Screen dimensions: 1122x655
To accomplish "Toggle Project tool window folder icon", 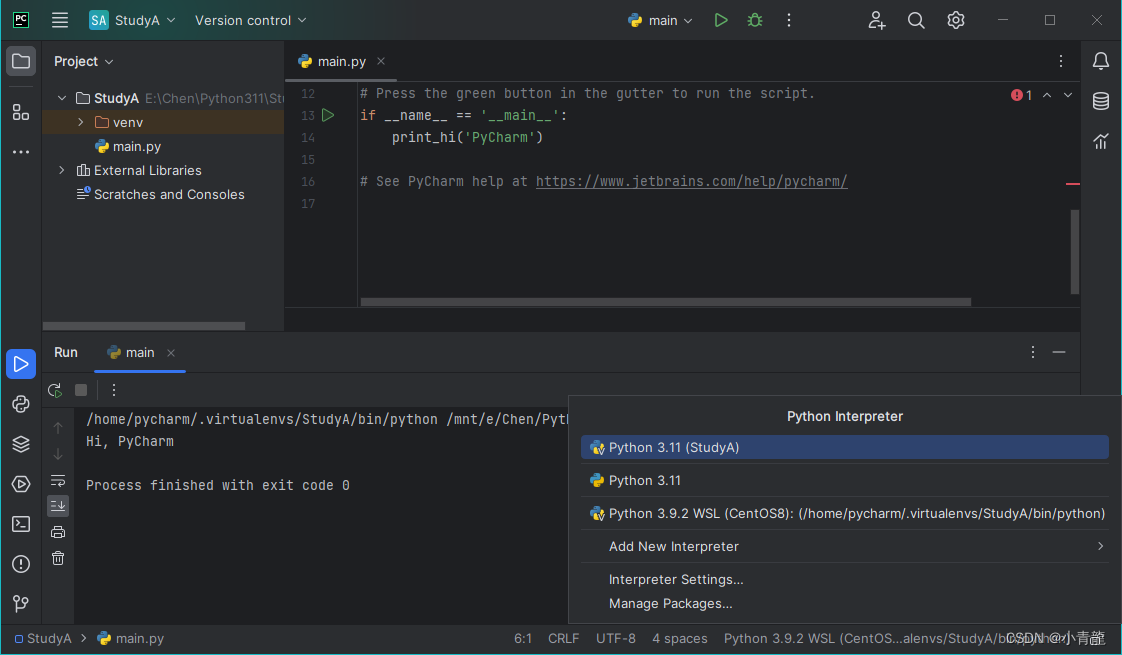I will click(x=21, y=61).
